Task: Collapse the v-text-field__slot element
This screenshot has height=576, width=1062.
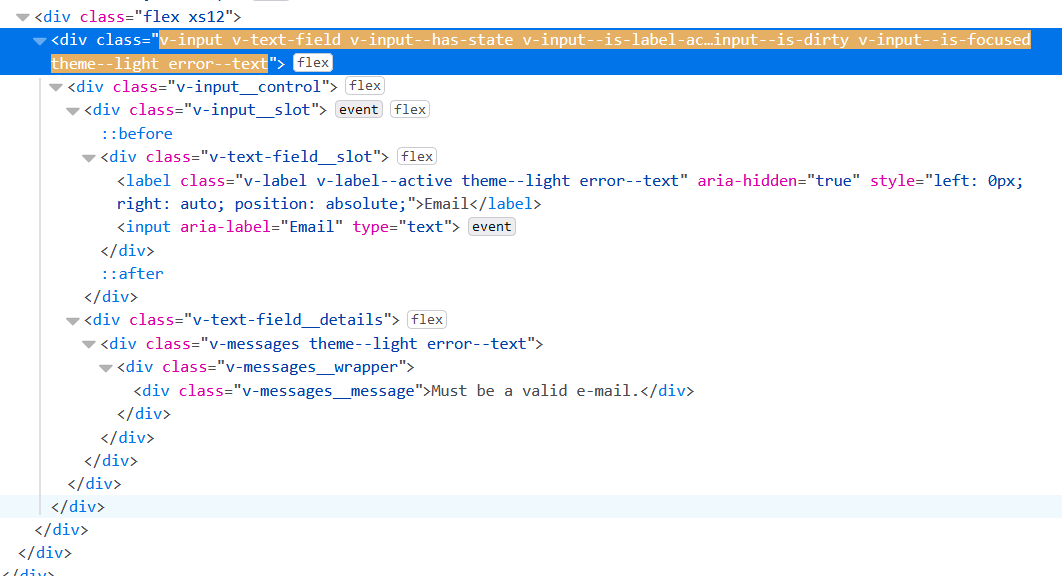Action: pyautogui.click(x=88, y=156)
